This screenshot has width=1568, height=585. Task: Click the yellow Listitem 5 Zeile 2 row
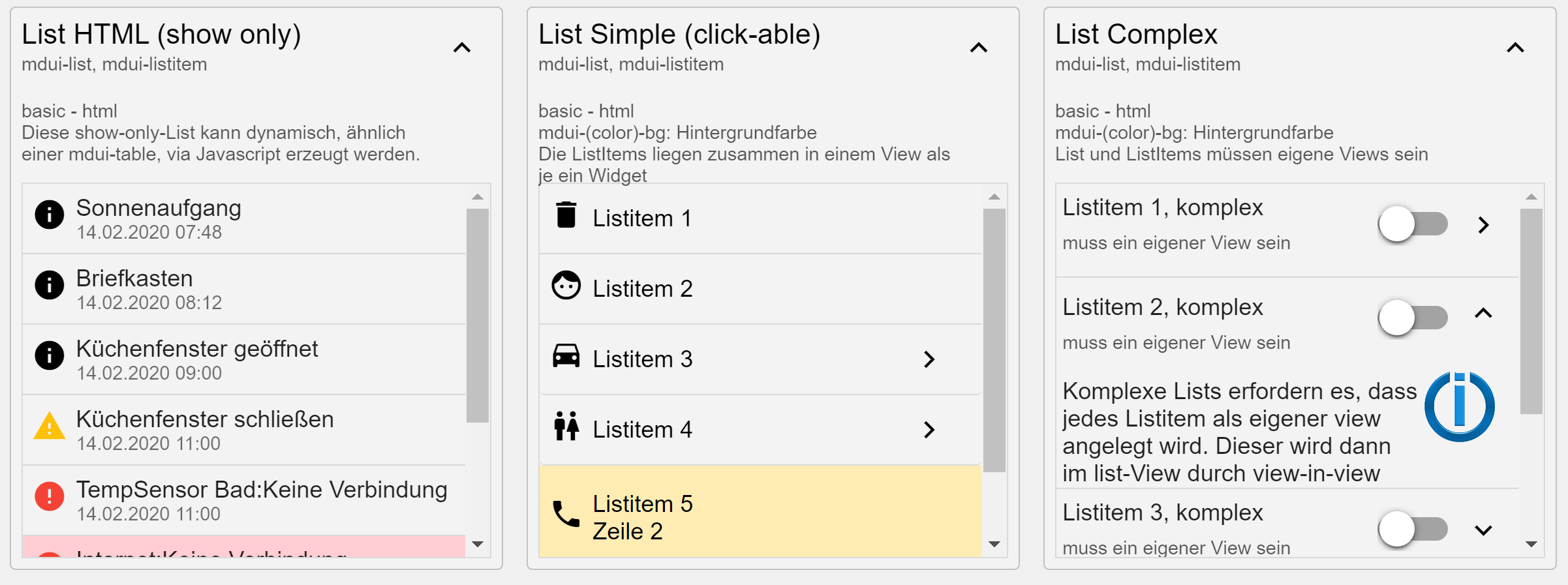(761, 511)
